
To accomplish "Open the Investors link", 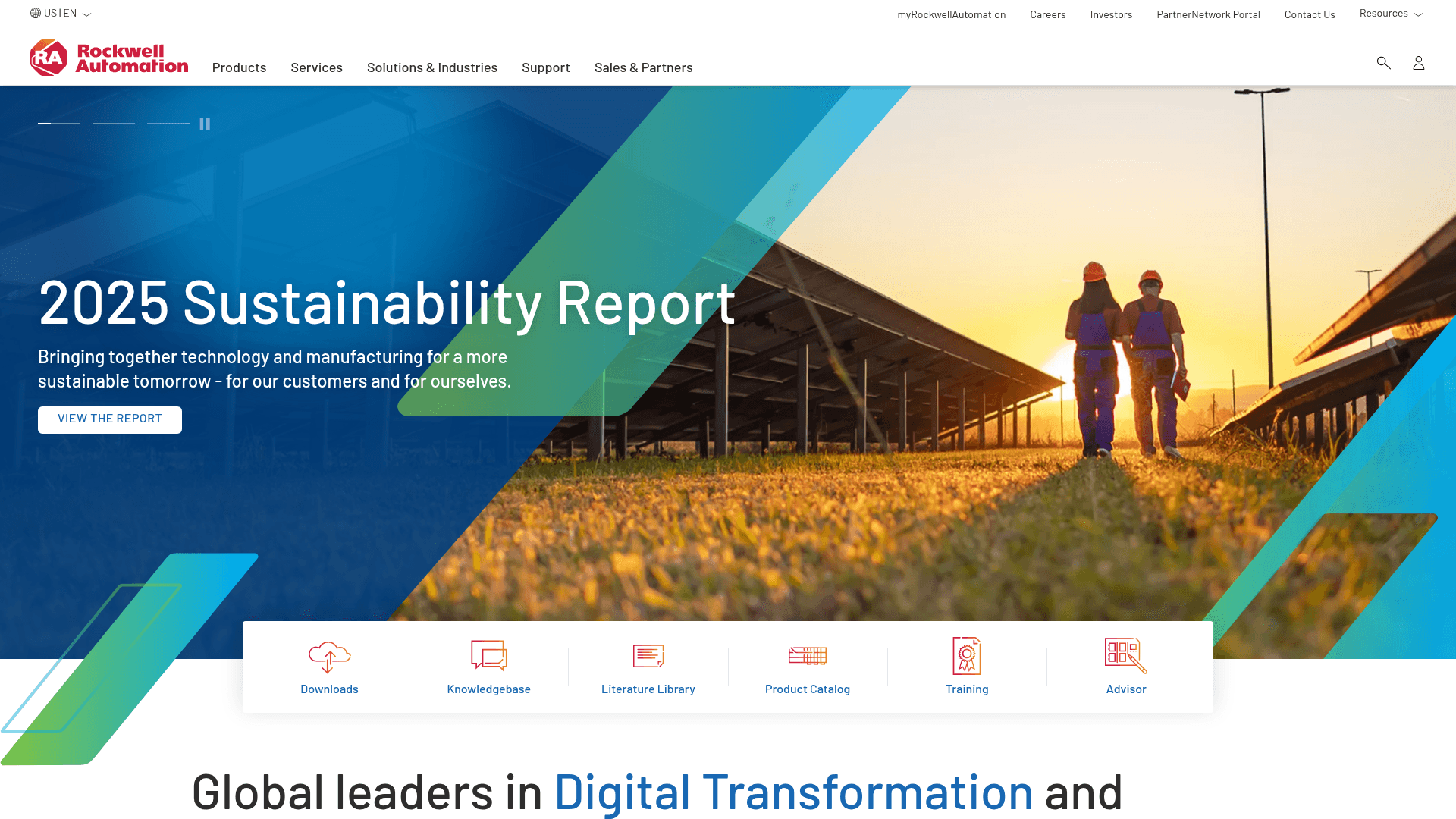I will pos(1111,14).
